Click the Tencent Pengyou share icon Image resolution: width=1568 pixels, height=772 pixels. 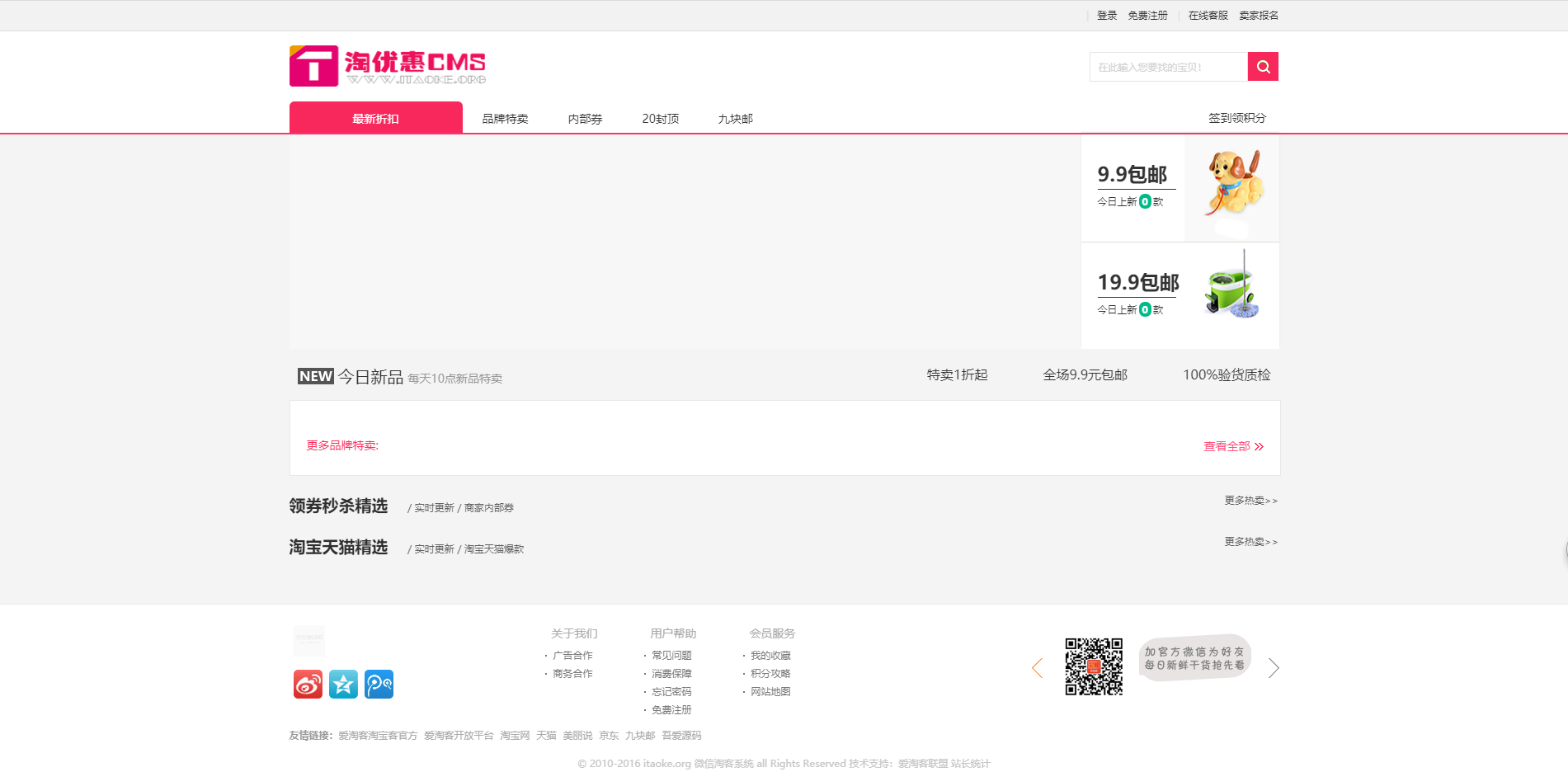click(379, 684)
